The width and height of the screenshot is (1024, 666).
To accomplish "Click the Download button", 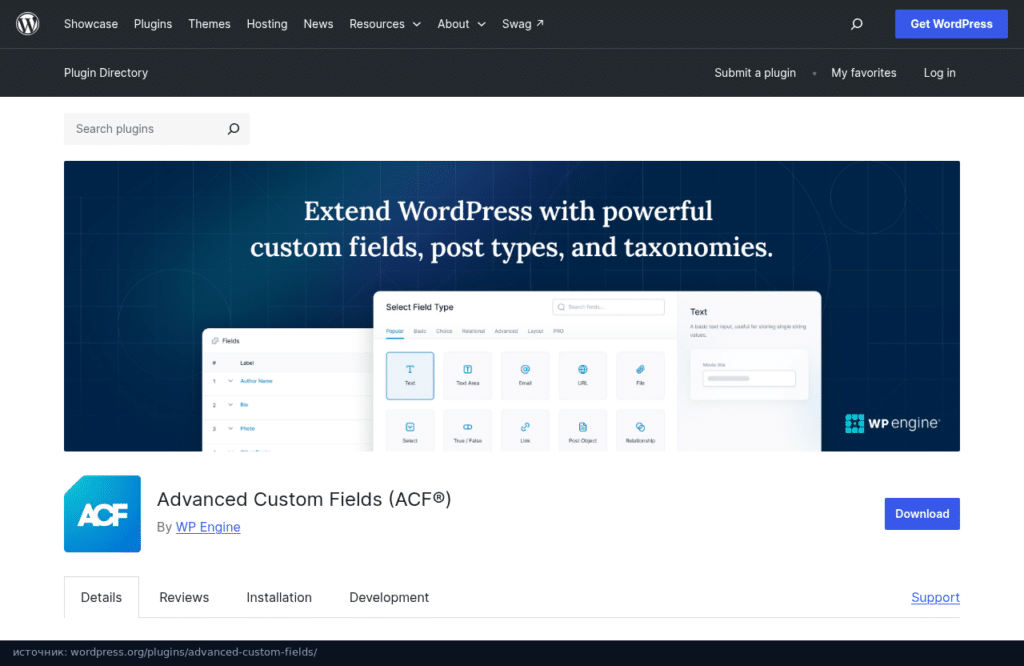I will point(922,514).
